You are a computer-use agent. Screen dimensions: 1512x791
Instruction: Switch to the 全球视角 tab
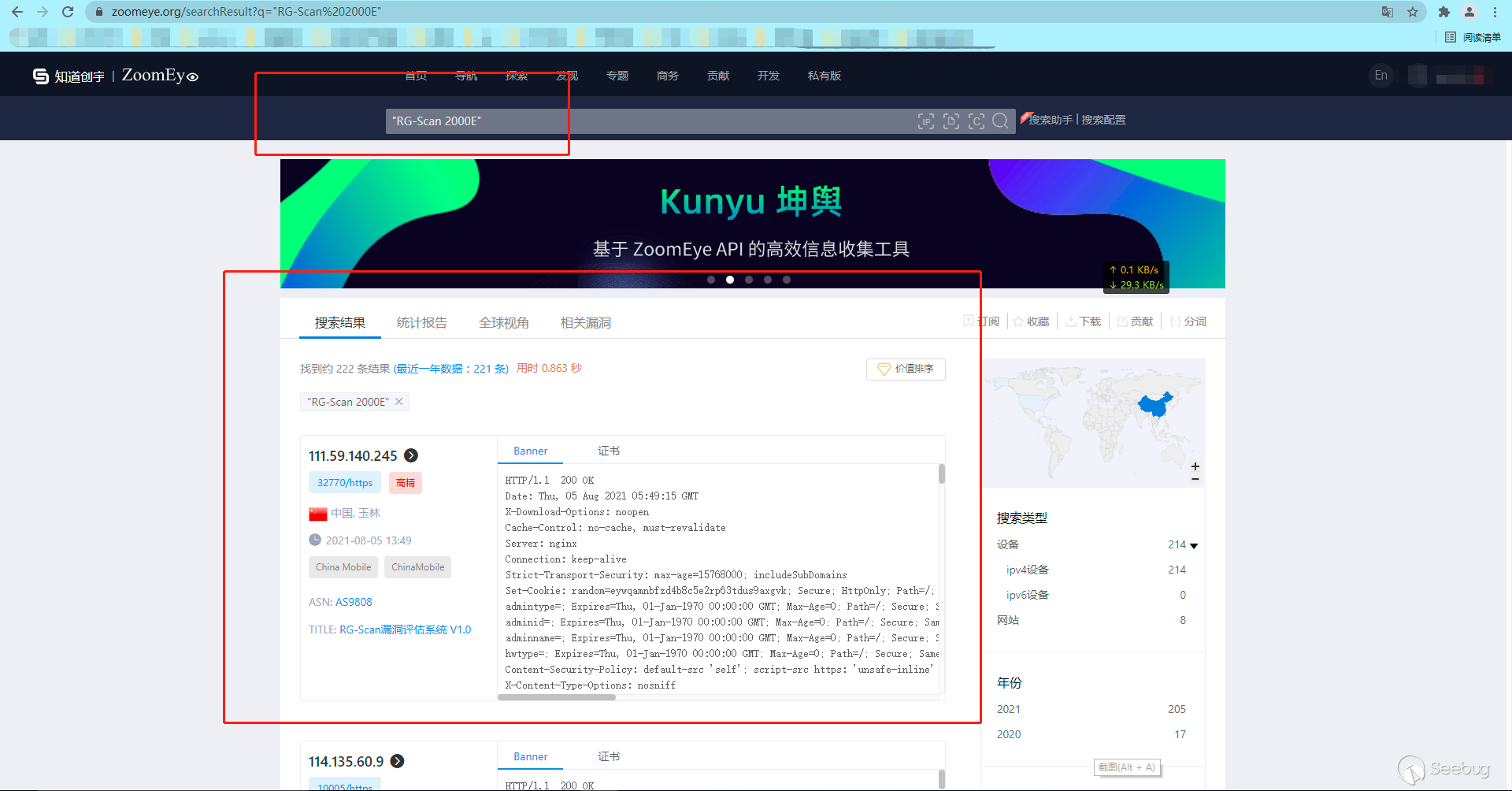pos(504,323)
